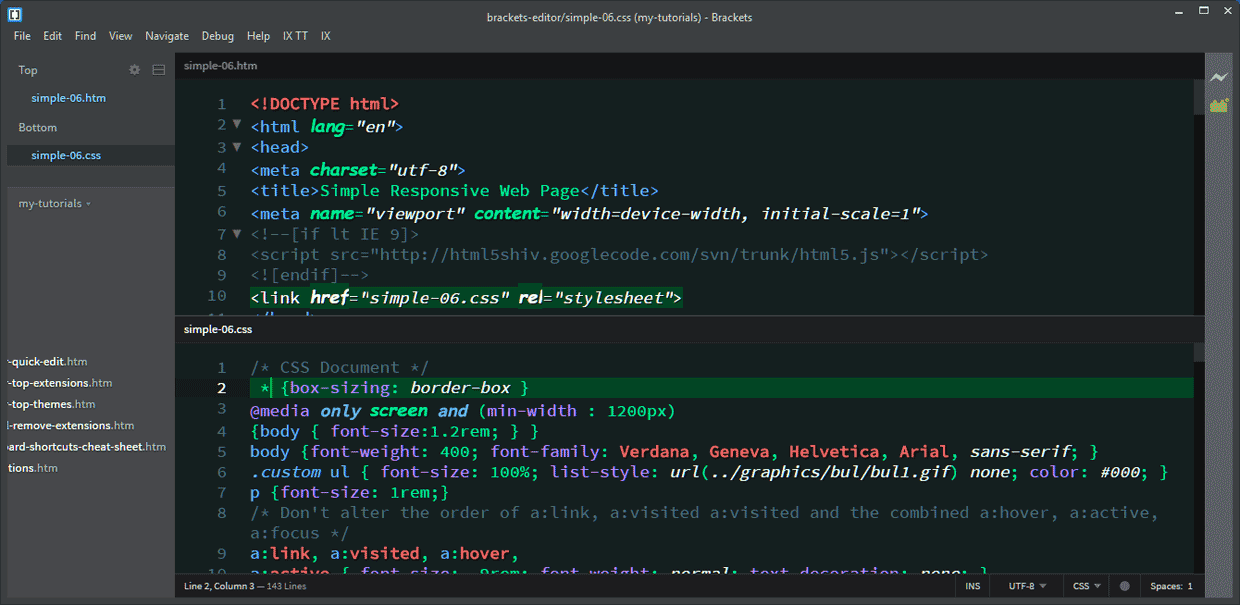Click the simple-06.htm pane header
The width and height of the screenshot is (1240, 605).
pos(221,66)
